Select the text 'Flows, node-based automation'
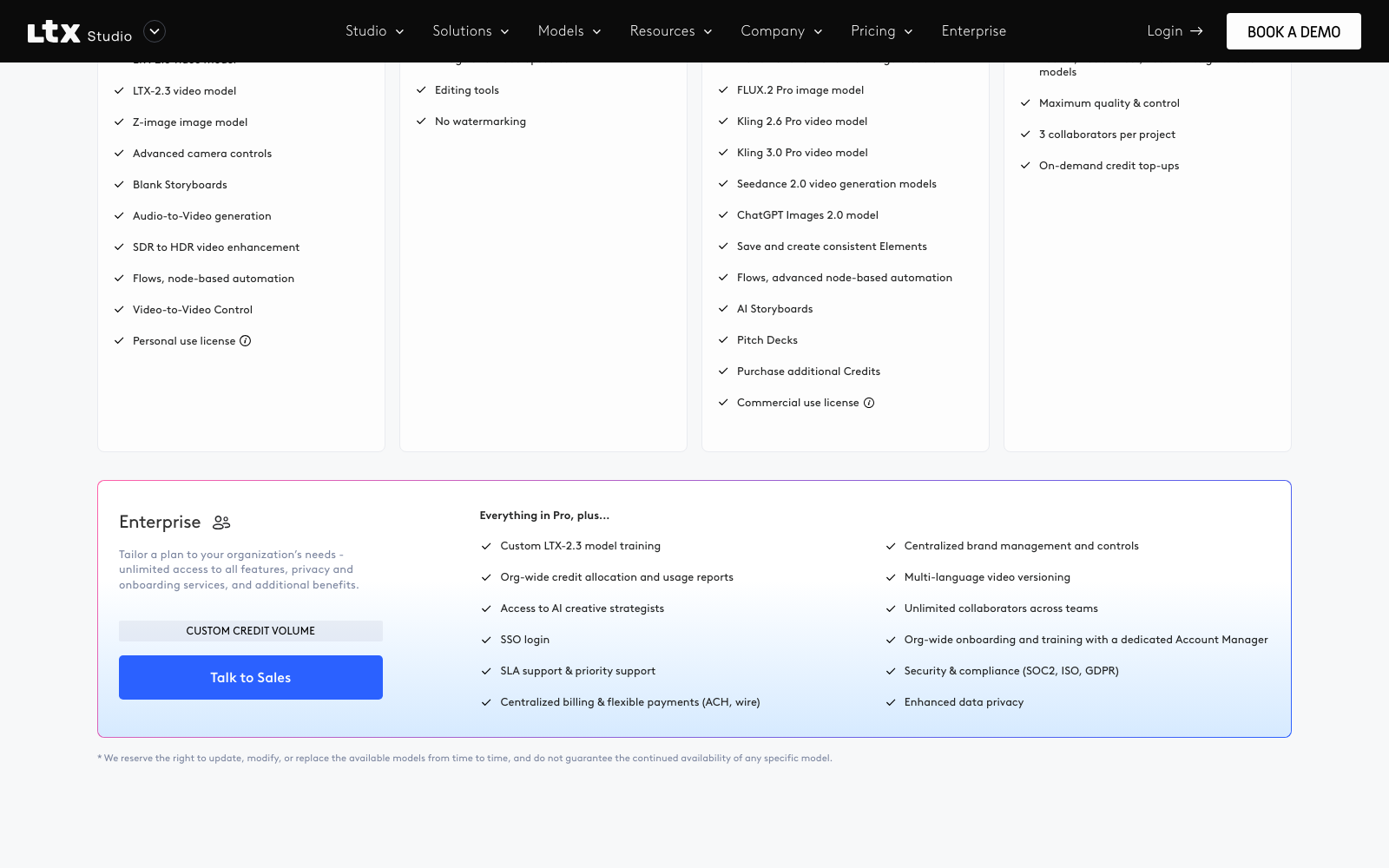Viewport: 1389px width, 868px height. [x=214, y=279]
